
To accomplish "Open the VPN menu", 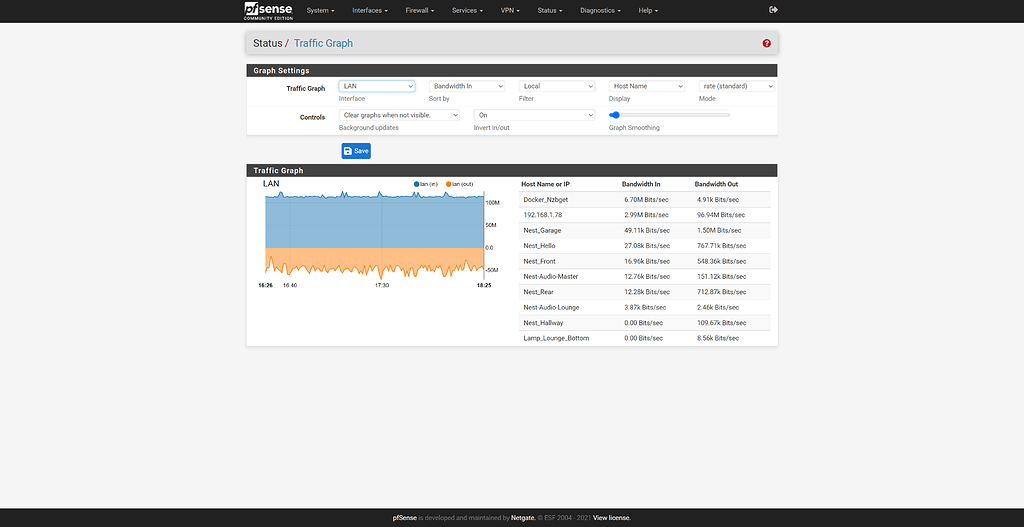I will tap(510, 10).
